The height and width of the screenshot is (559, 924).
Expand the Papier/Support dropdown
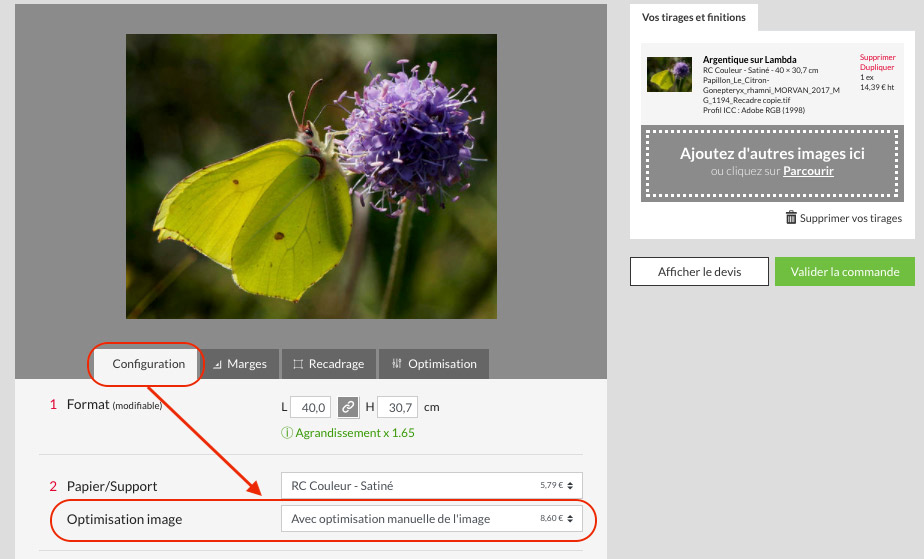(431, 486)
